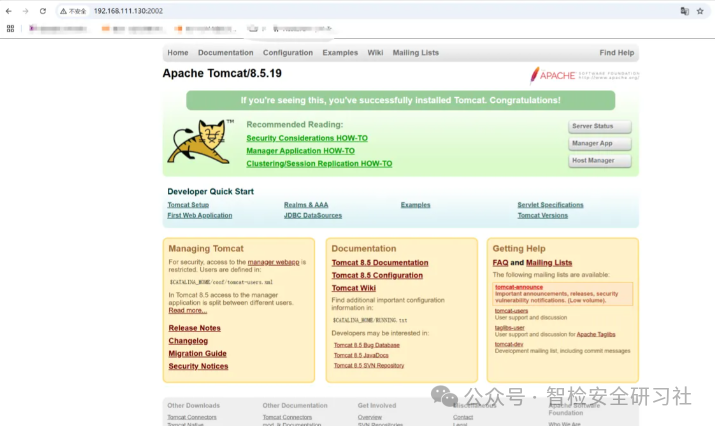Open footer Tomcat Connectors under Other Downloads
Viewport: 715px width, 426px height.
tap(192, 417)
